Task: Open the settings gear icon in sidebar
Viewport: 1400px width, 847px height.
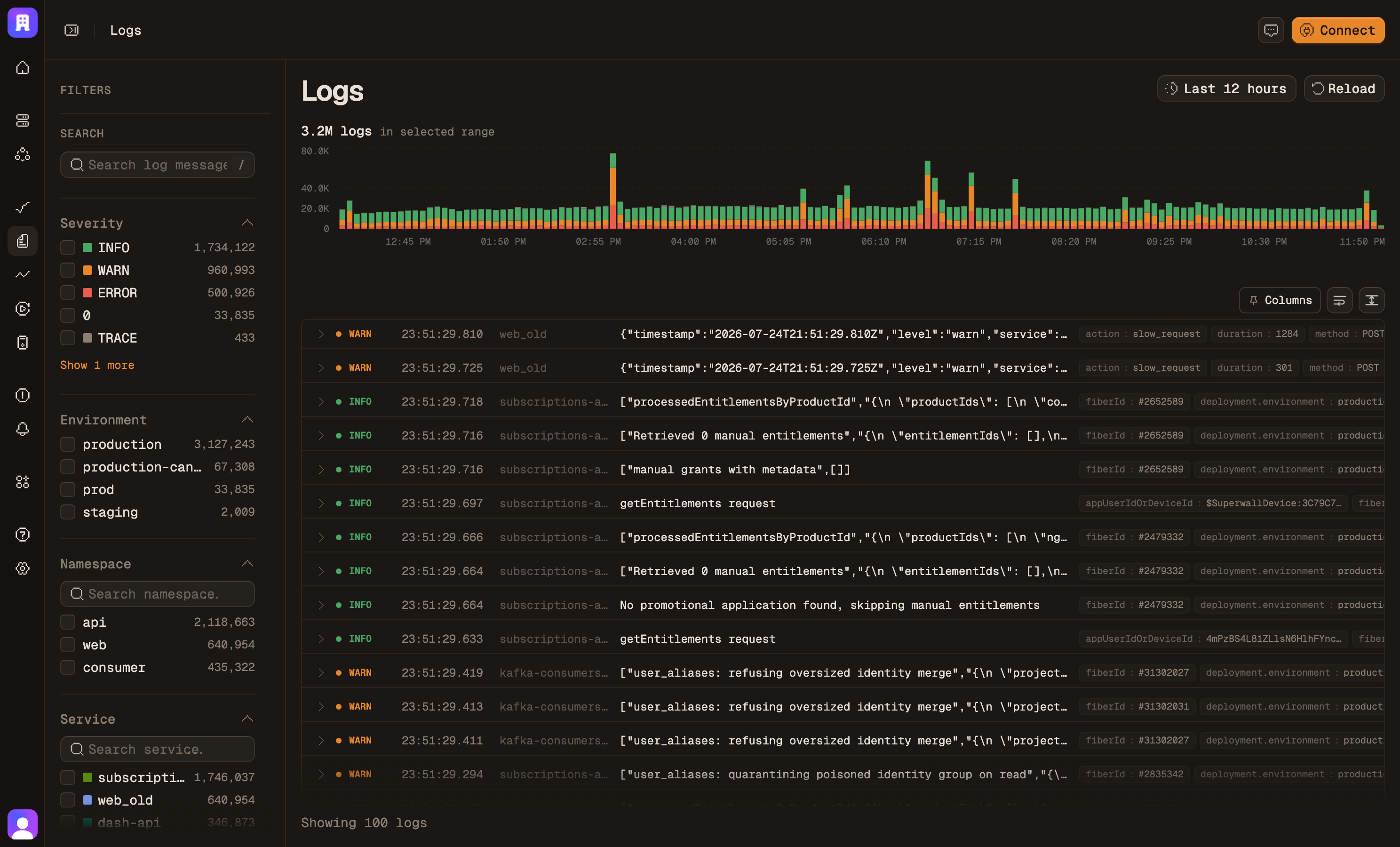Action: [x=22, y=568]
